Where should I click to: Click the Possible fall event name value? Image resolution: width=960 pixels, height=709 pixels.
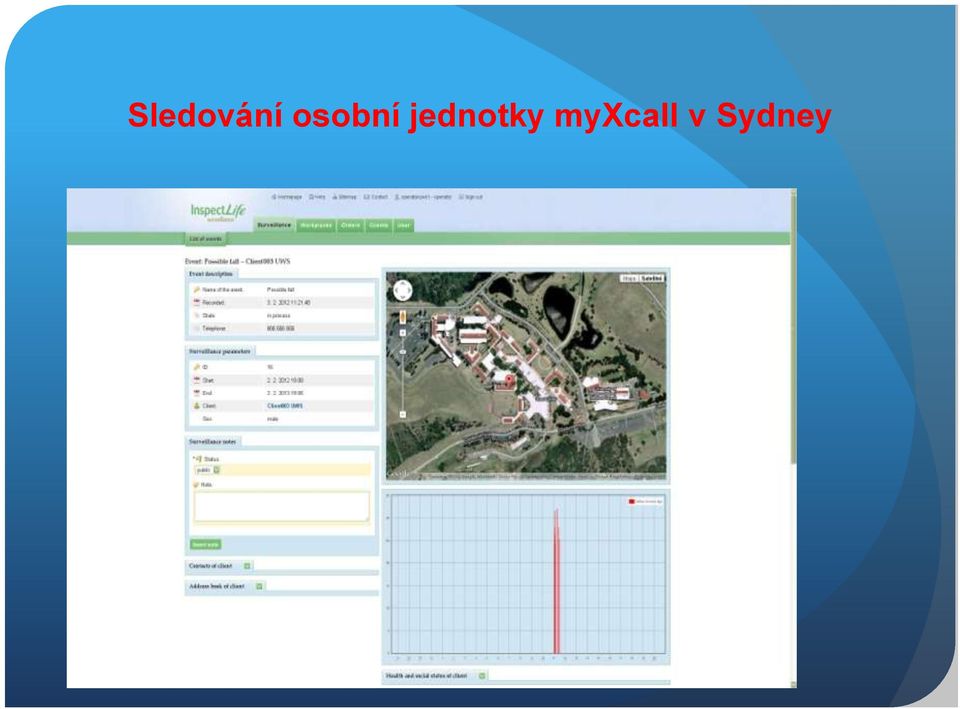tap(281, 290)
